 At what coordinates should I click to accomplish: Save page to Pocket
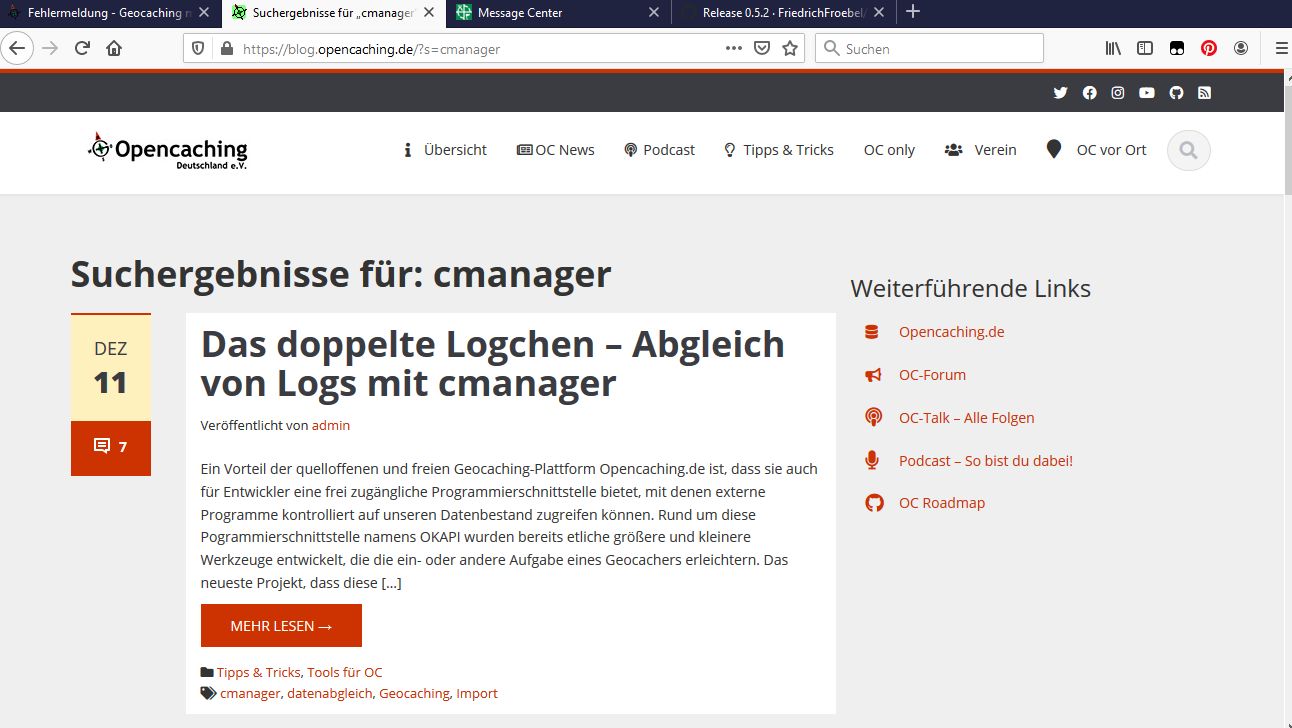(x=762, y=48)
